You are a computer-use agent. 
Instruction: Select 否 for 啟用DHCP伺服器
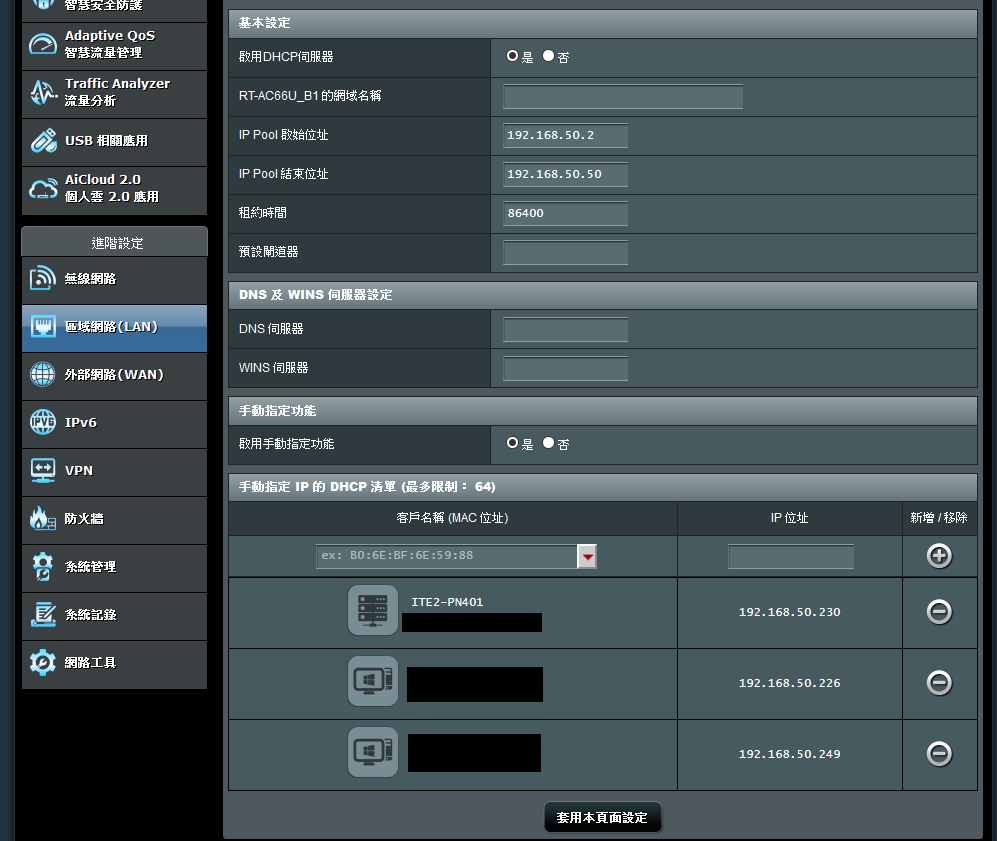(548, 56)
